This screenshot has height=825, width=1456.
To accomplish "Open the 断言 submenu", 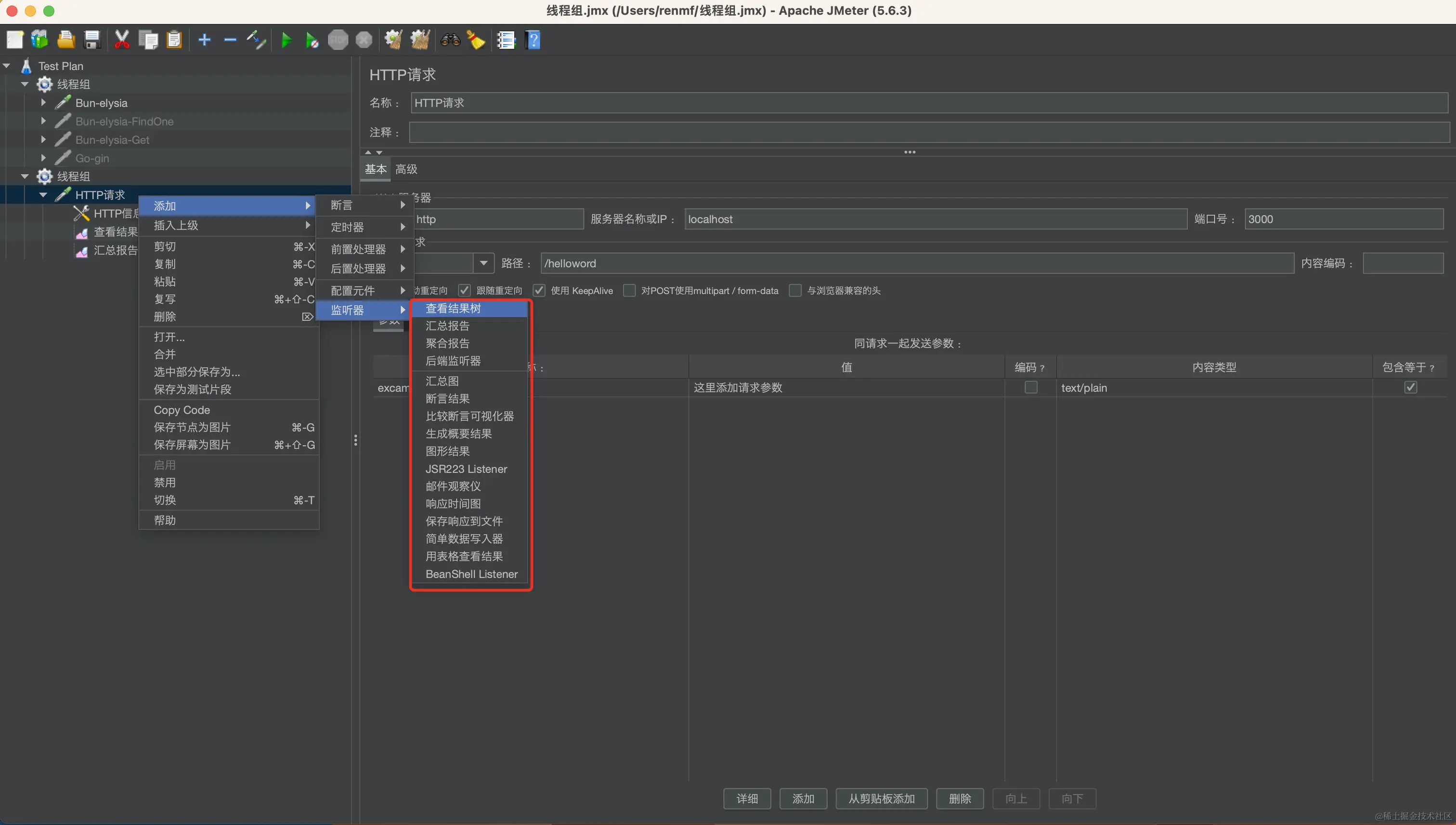I will click(x=365, y=205).
